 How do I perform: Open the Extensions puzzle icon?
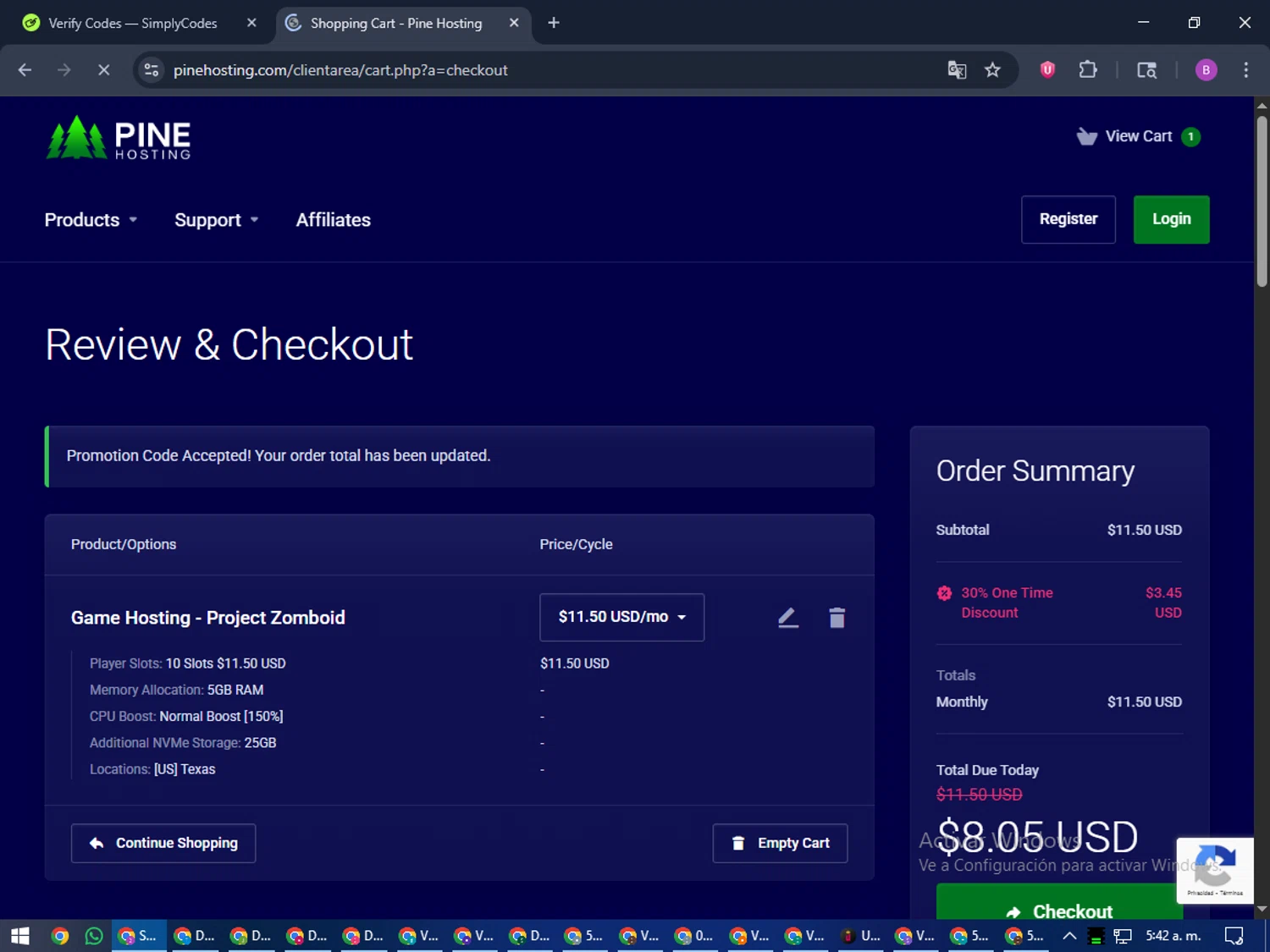pyautogui.click(x=1088, y=70)
